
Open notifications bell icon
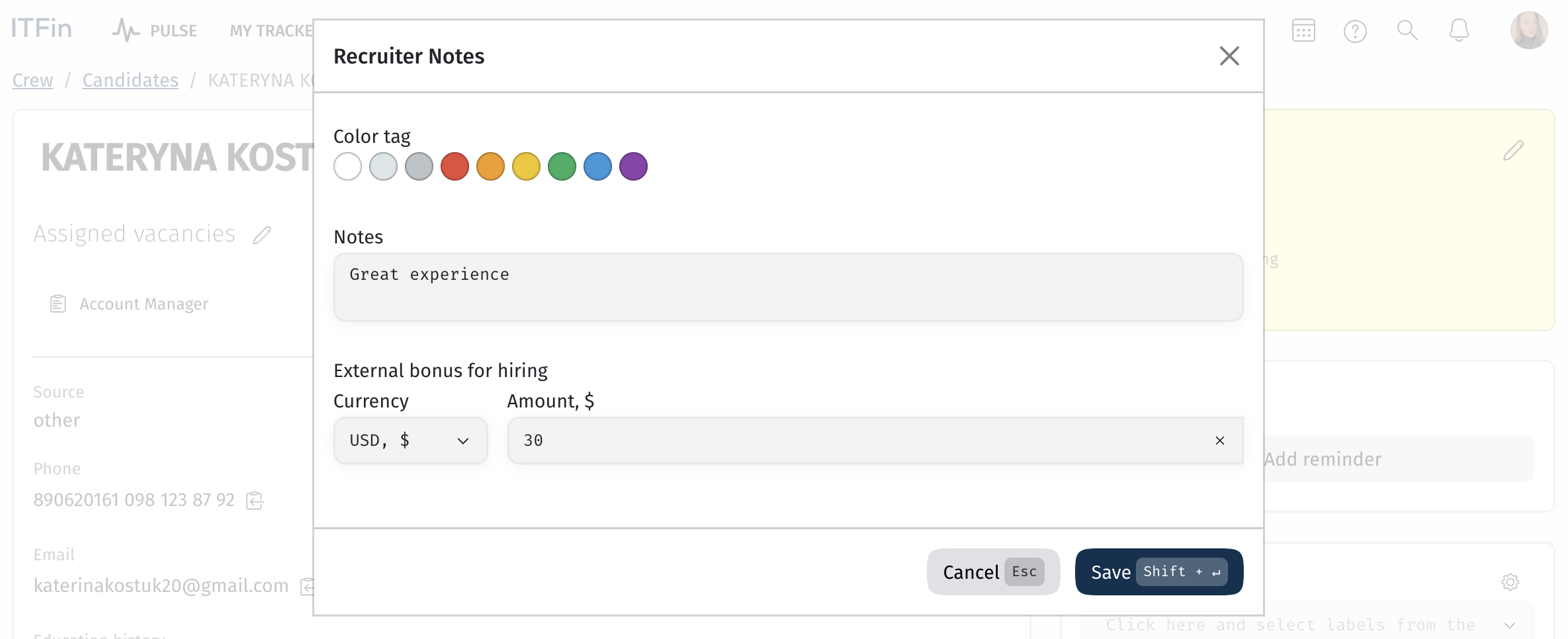pyautogui.click(x=1459, y=30)
